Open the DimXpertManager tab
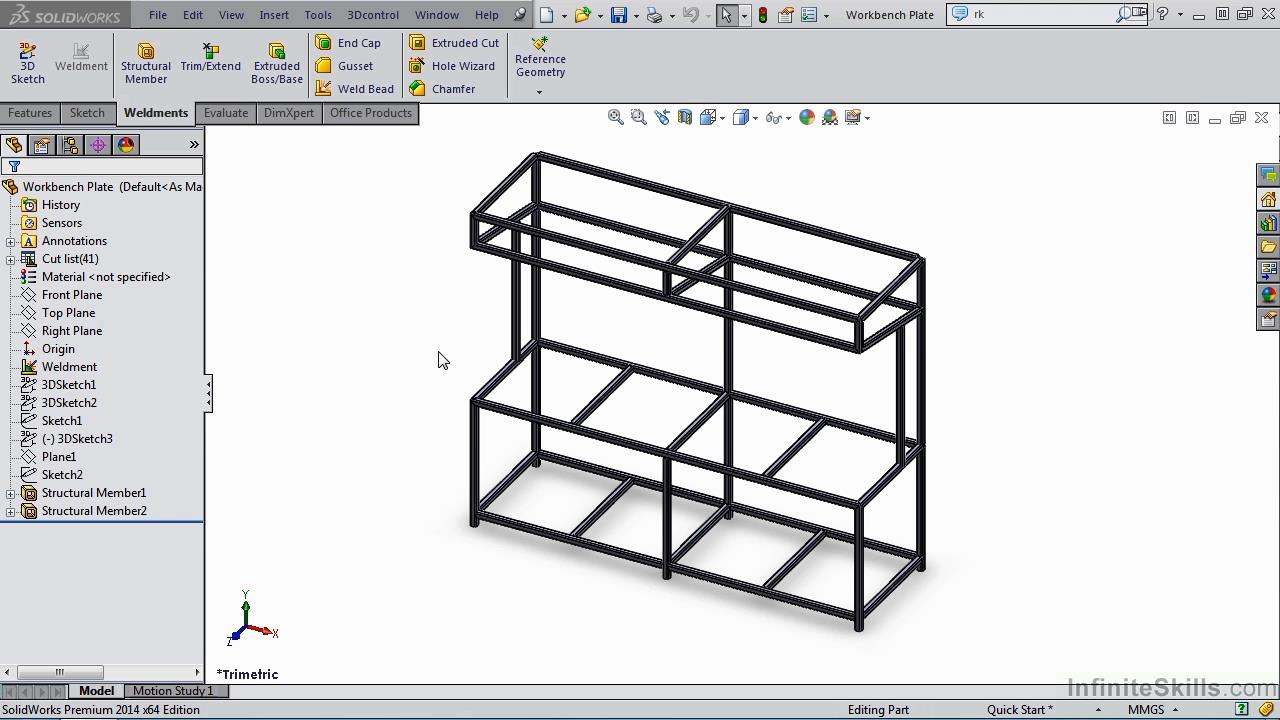This screenshot has width=1280, height=720. pos(98,145)
